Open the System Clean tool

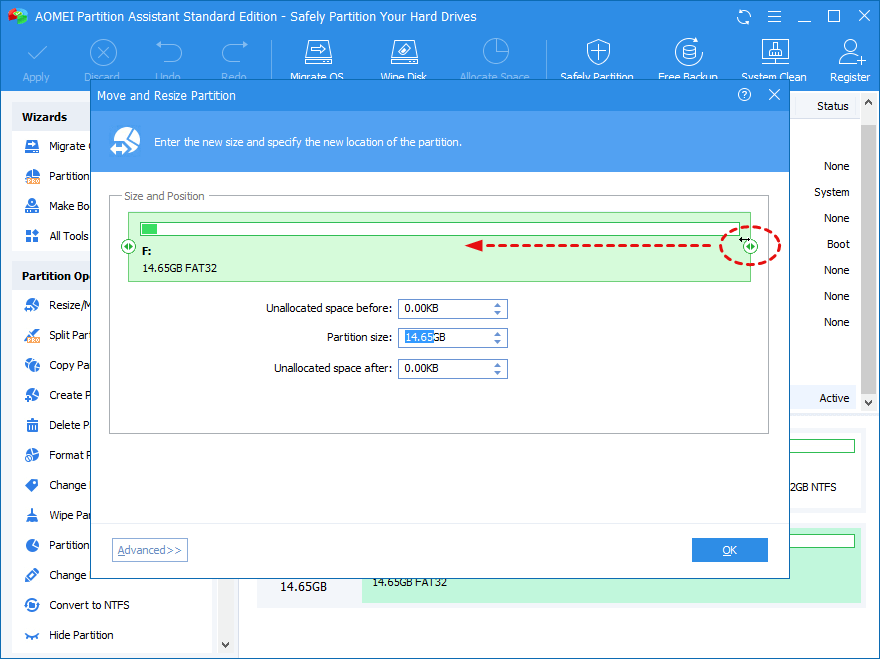(x=774, y=52)
